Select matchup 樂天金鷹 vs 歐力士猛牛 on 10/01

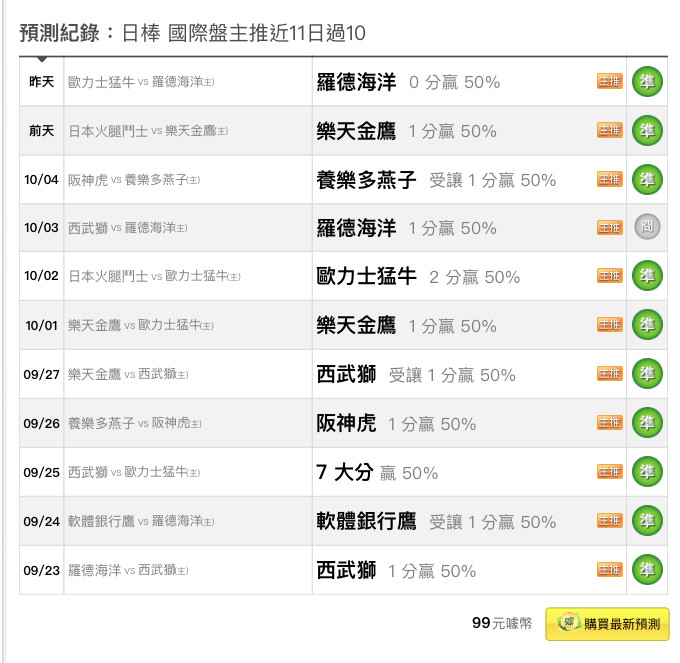pyautogui.click(x=141, y=325)
